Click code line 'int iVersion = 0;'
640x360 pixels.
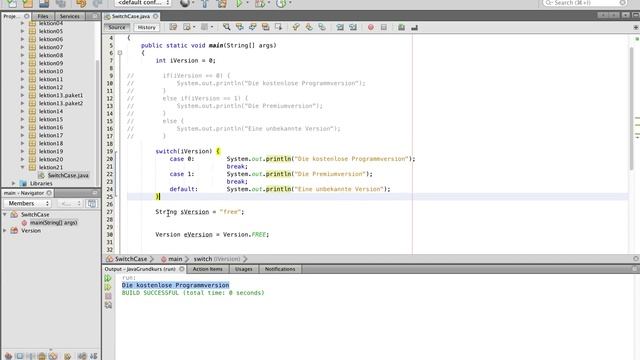pos(185,60)
